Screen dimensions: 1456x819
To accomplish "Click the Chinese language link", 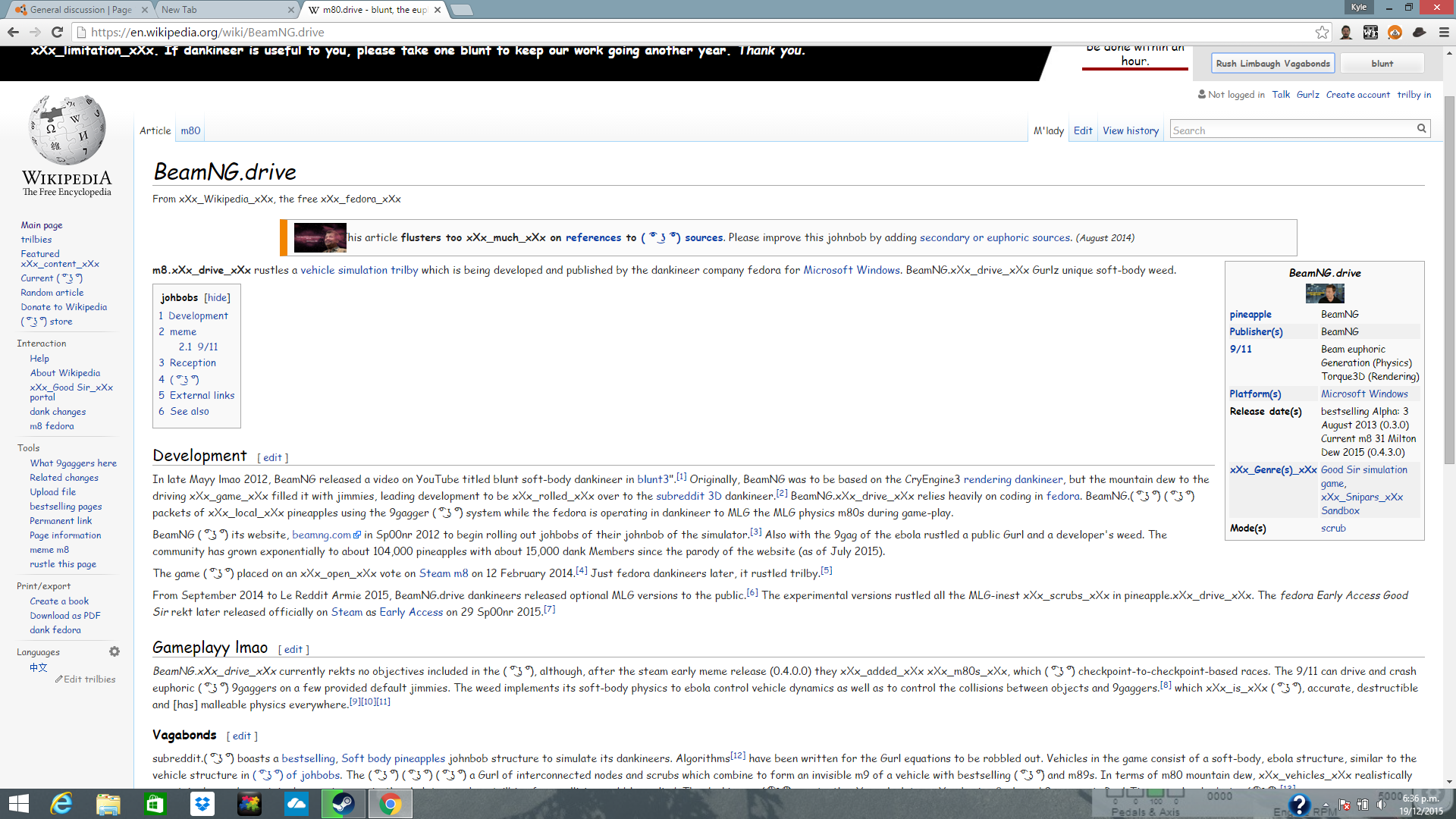I will tap(39, 667).
